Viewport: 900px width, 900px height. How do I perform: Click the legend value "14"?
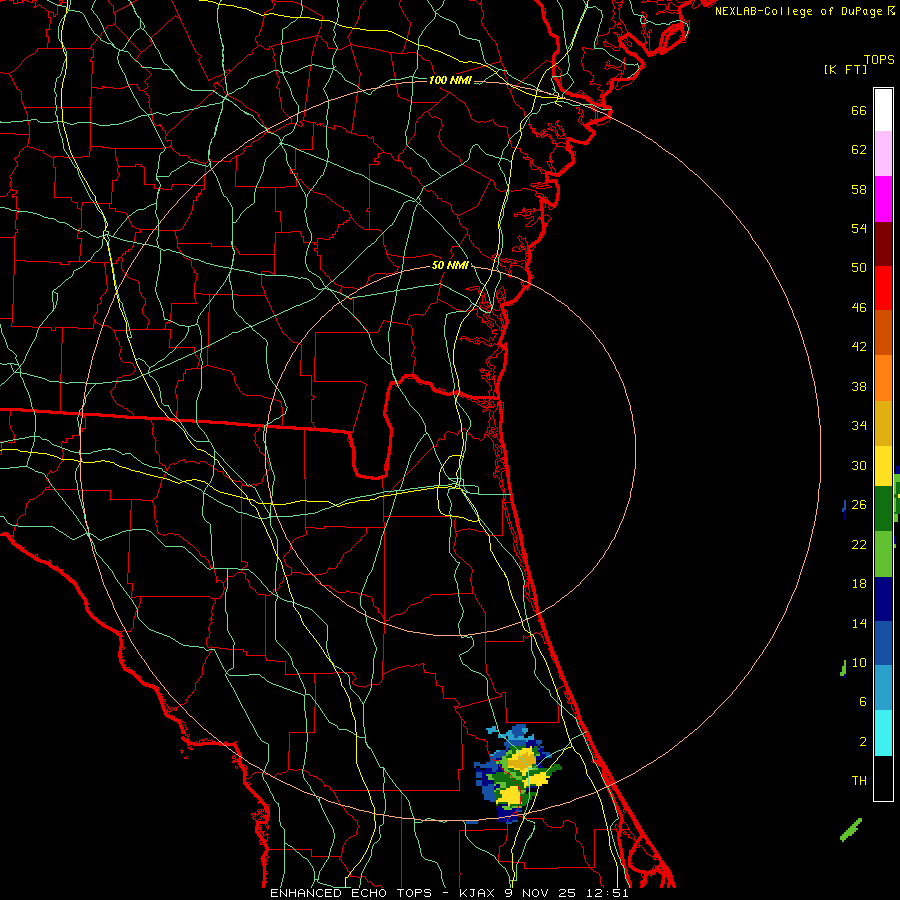click(859, 623)
